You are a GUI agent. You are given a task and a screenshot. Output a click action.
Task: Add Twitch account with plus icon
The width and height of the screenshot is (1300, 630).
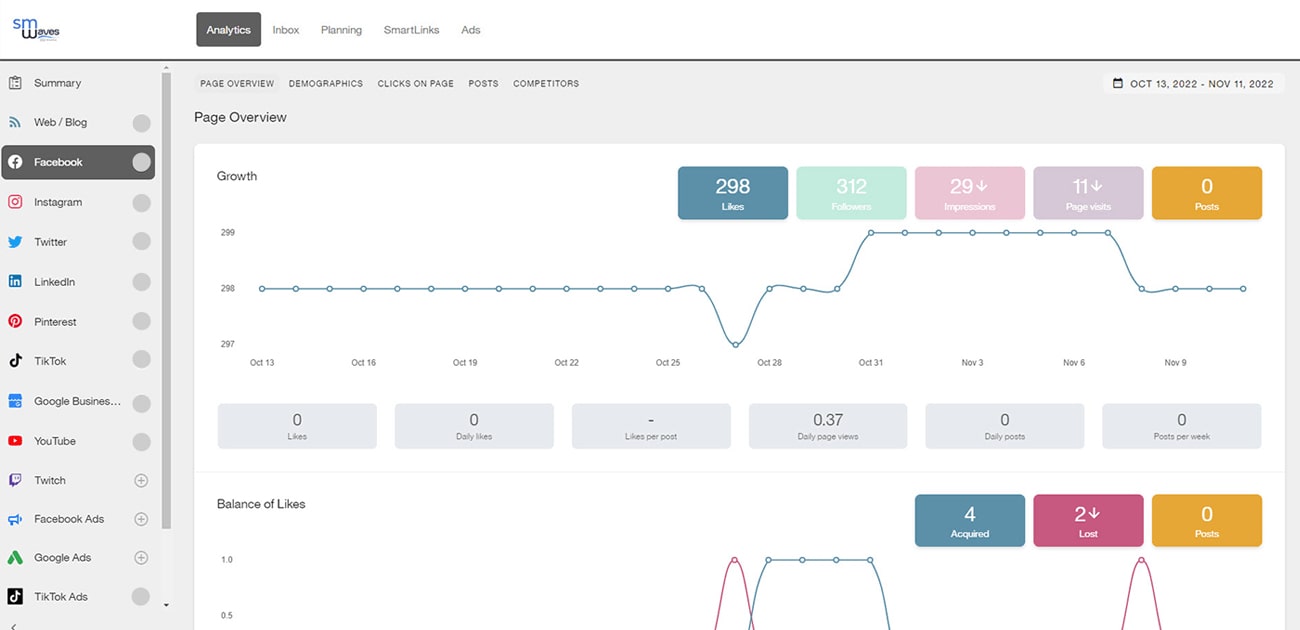141,480
